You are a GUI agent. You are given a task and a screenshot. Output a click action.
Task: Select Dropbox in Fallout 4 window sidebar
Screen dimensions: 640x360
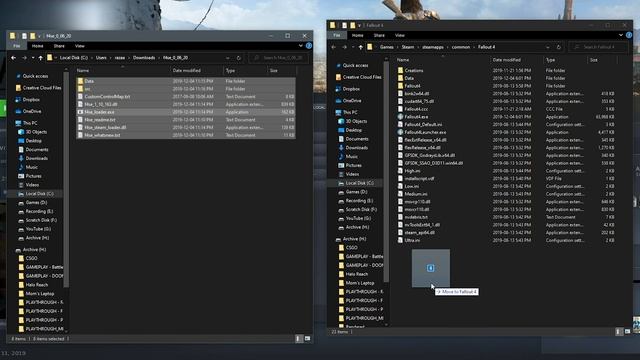(351, 89)
